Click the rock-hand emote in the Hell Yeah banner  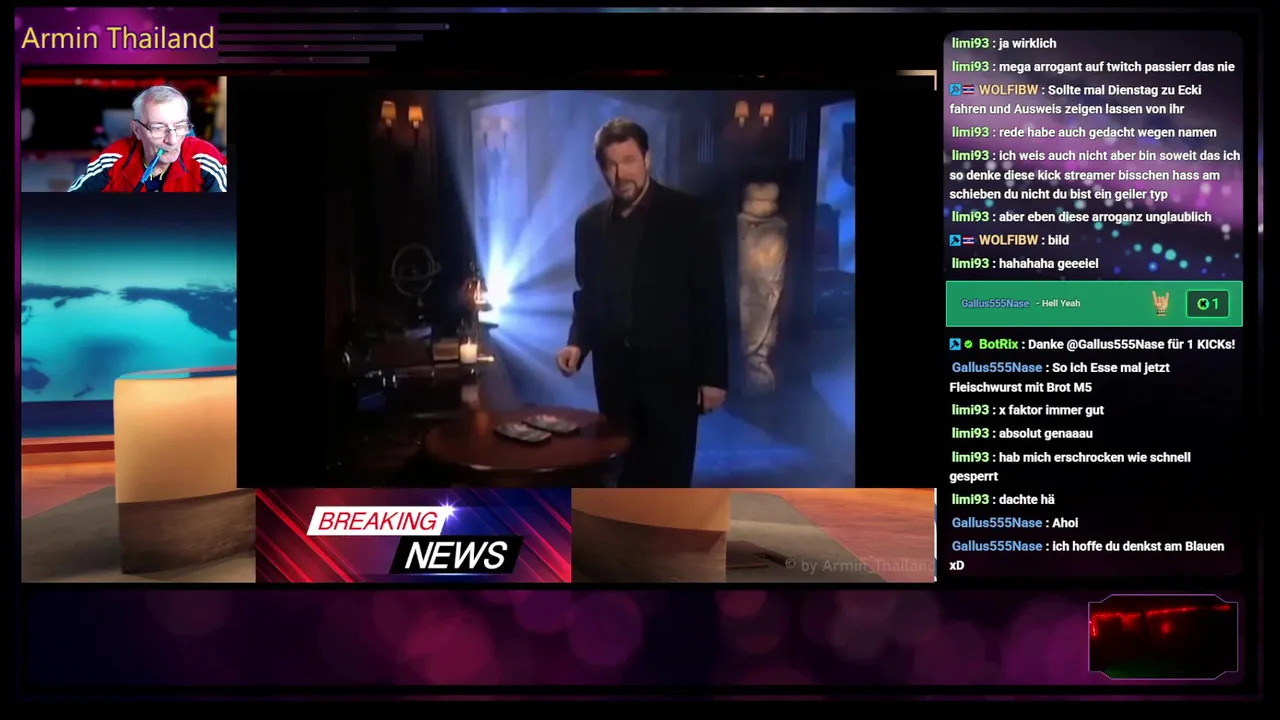[x=1160, y=304]
